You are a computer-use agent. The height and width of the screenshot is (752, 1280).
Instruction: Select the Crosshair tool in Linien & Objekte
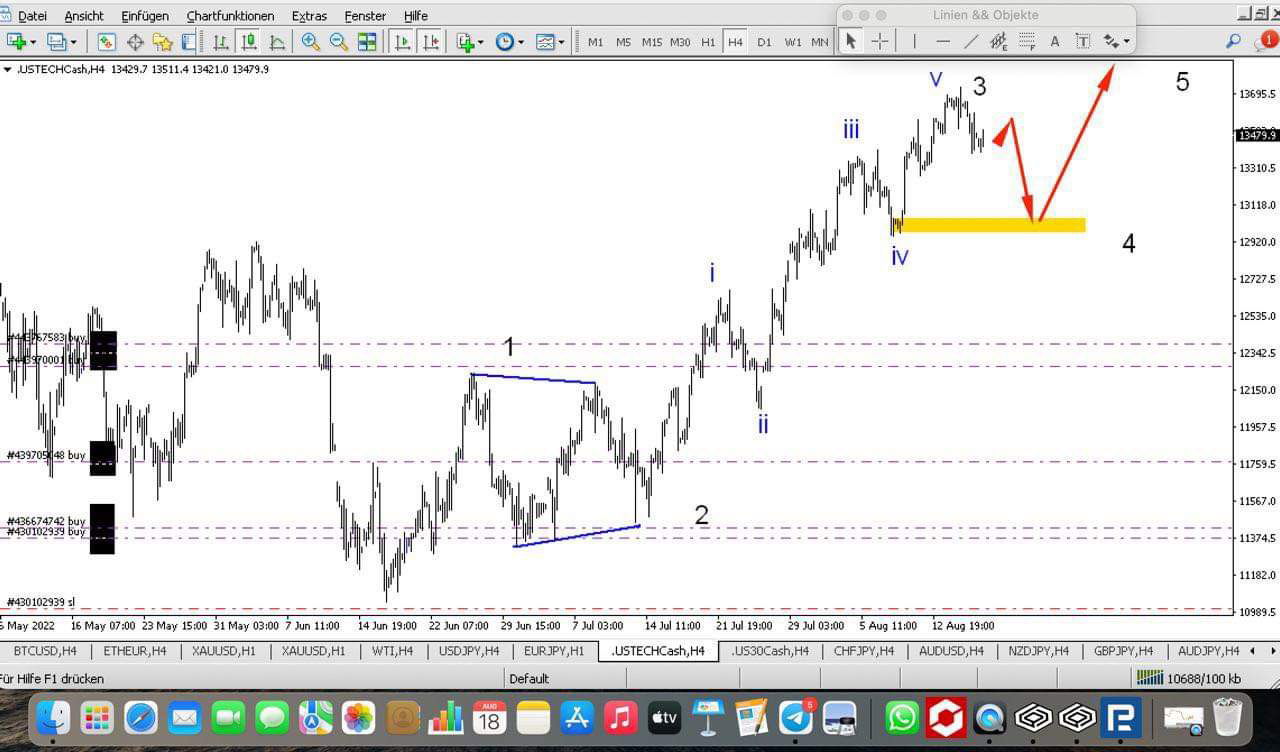tap(880, 41)
